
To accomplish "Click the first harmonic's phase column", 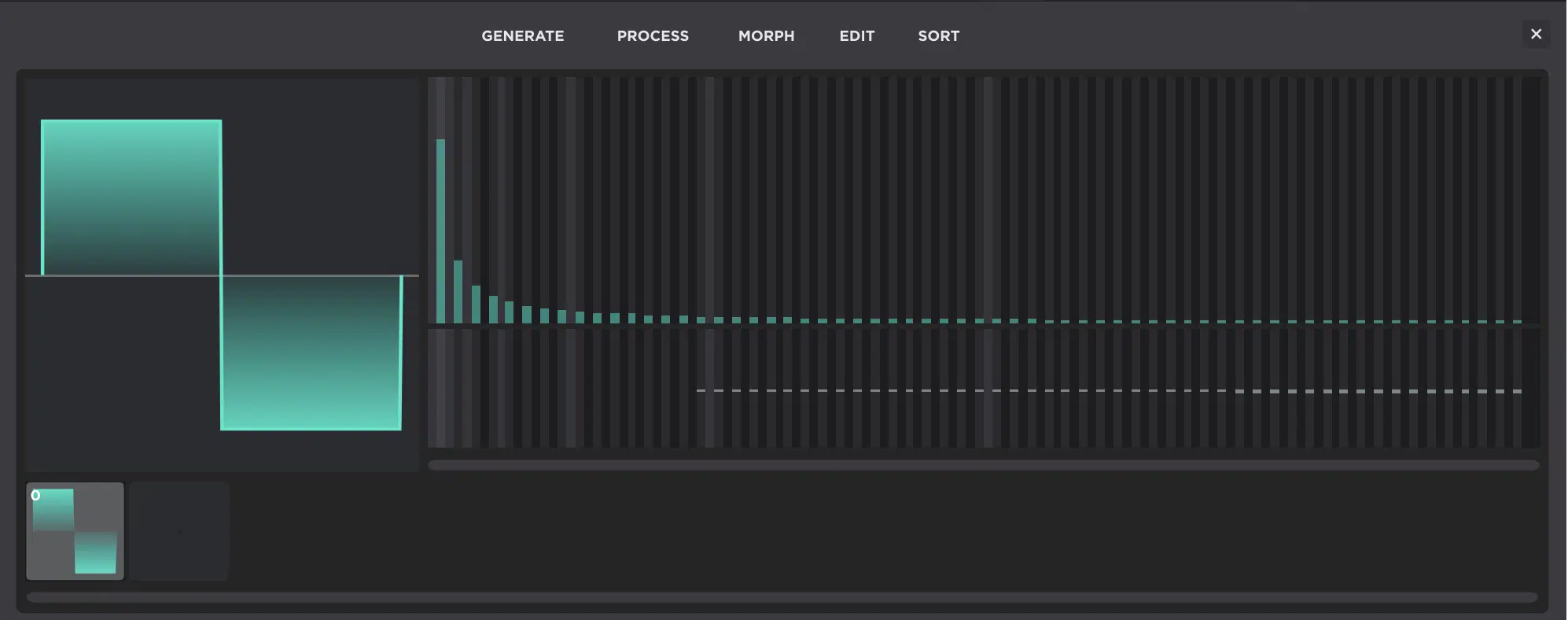I will pos(440,388).
